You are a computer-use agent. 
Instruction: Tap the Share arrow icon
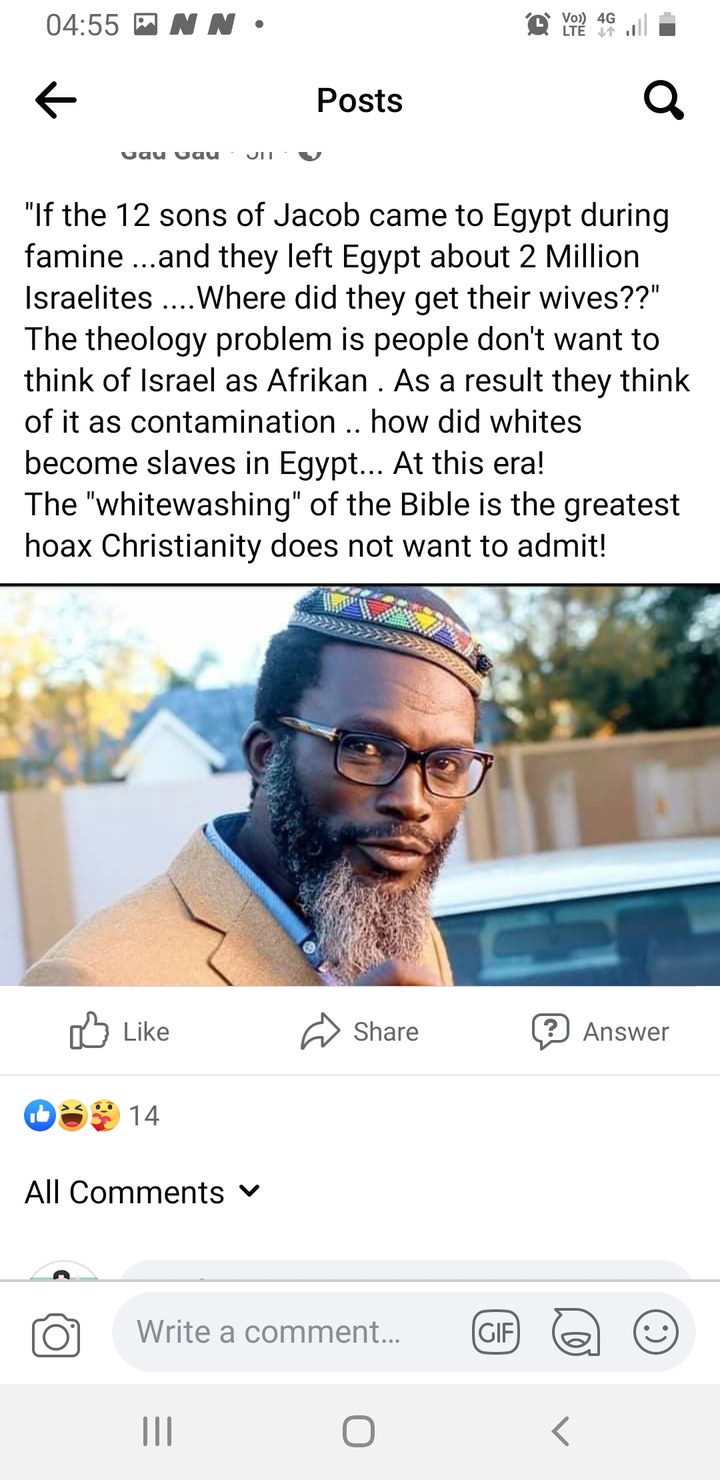pos(321,1031)
